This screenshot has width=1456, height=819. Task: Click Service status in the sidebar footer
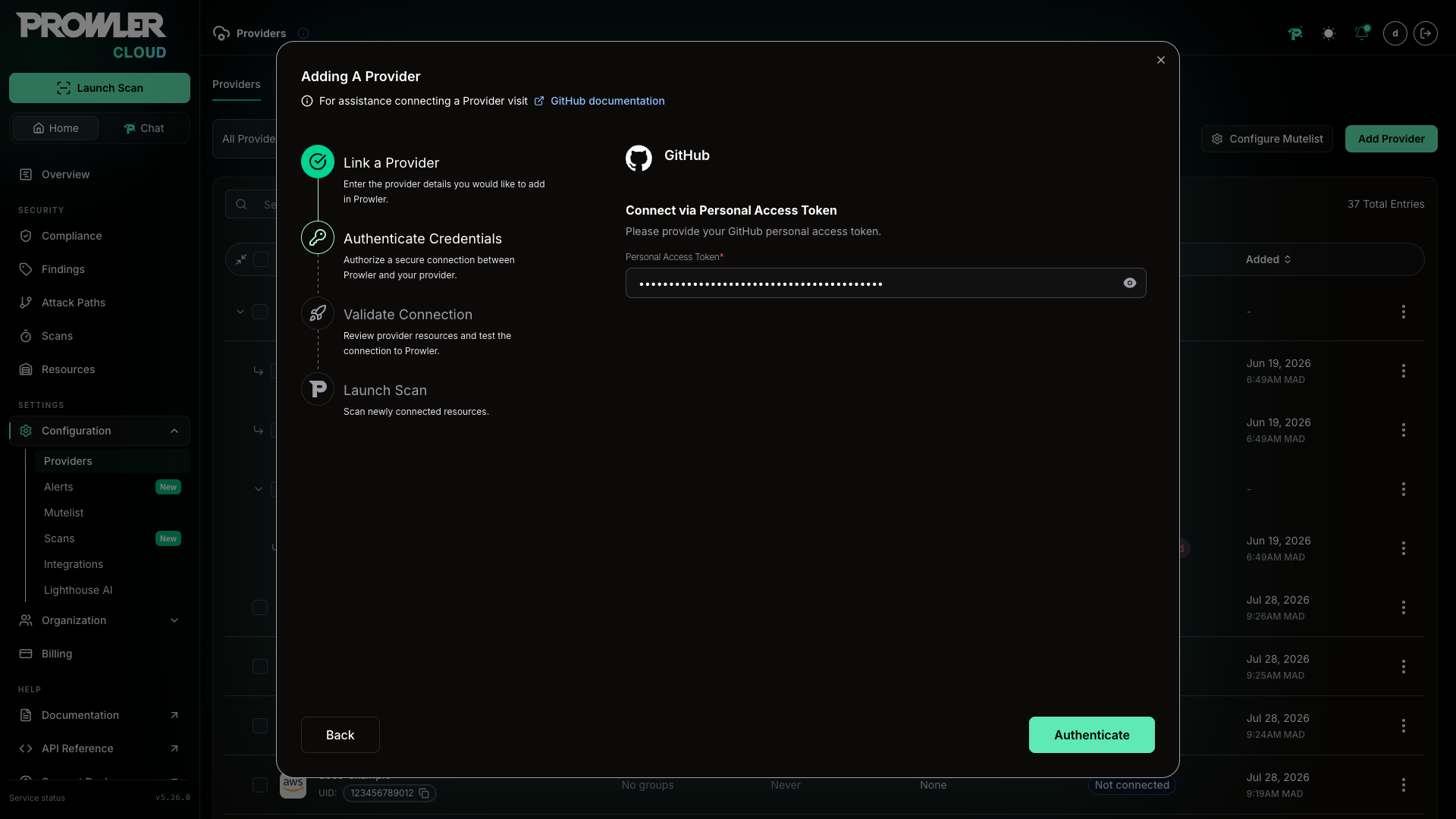tap(37, 798)
